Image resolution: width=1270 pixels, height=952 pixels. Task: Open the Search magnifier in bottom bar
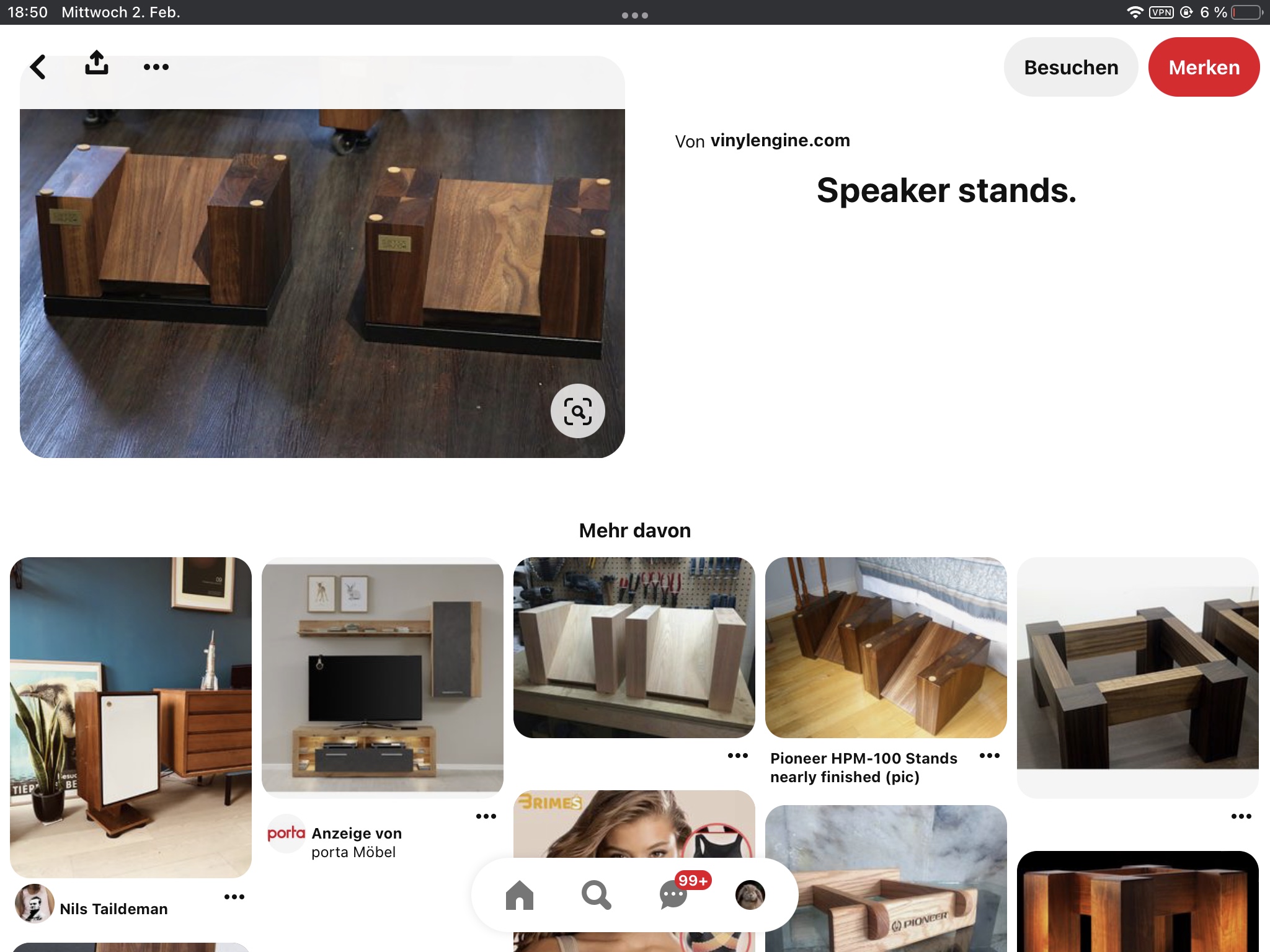coord(597,895)
